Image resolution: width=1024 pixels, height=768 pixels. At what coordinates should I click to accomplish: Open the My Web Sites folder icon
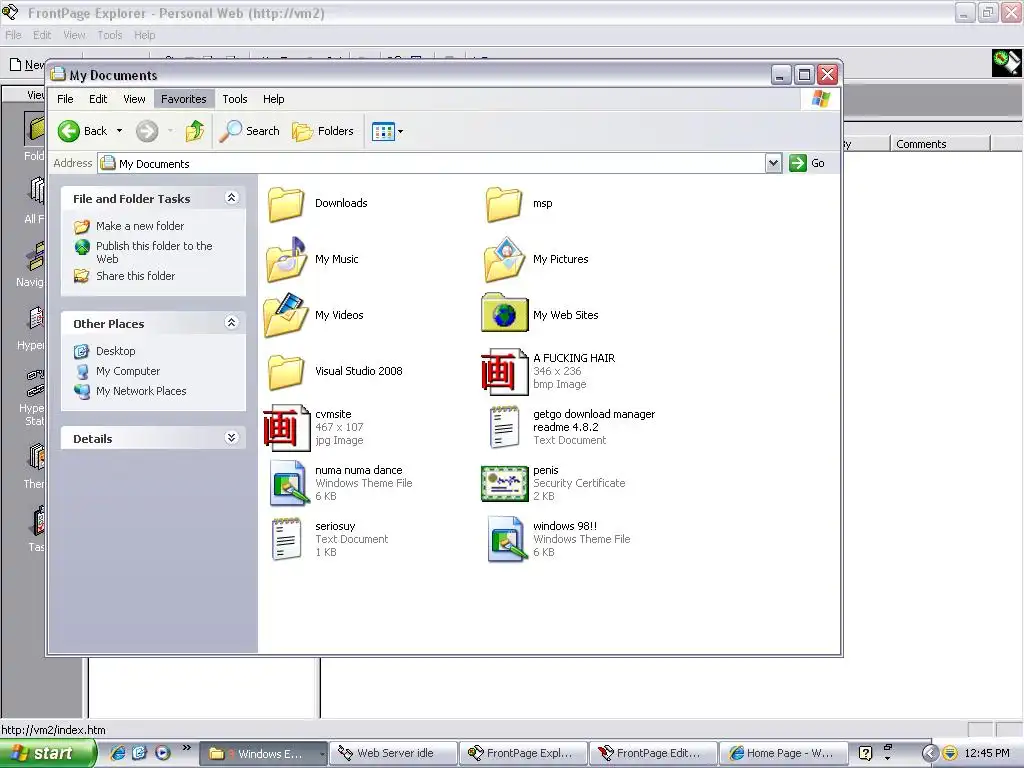coord(504,313)
